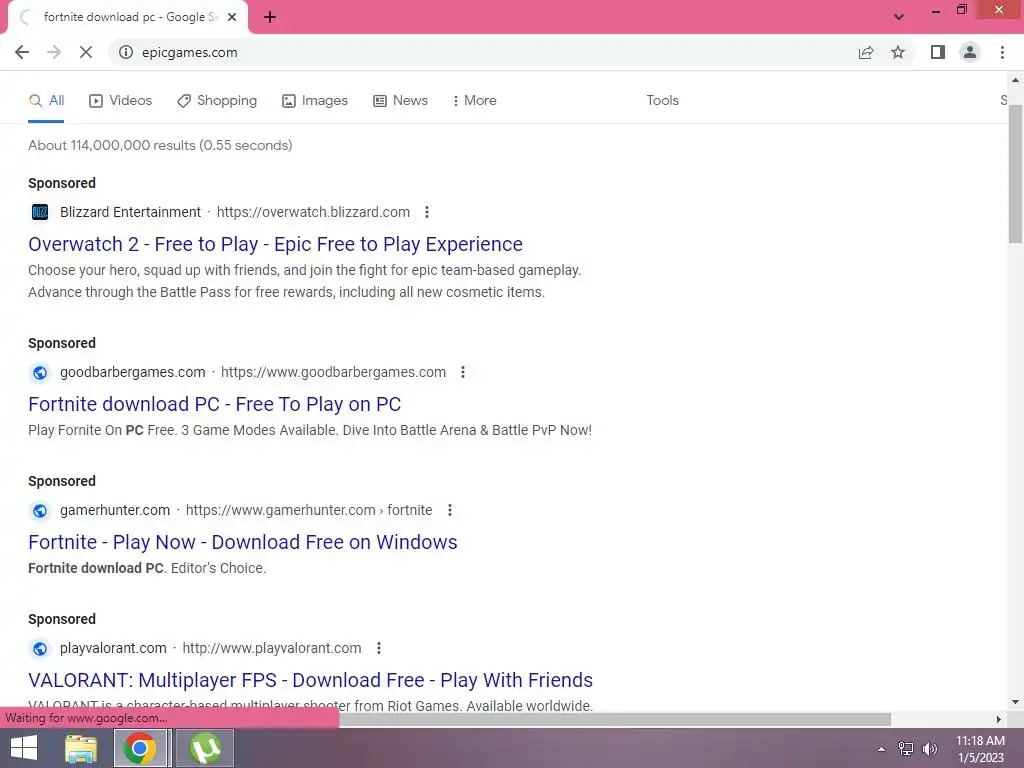Open the search Tools options
Image resolution: width=1024 pixels, height=768 pixels.
click(x=662, y=101)
